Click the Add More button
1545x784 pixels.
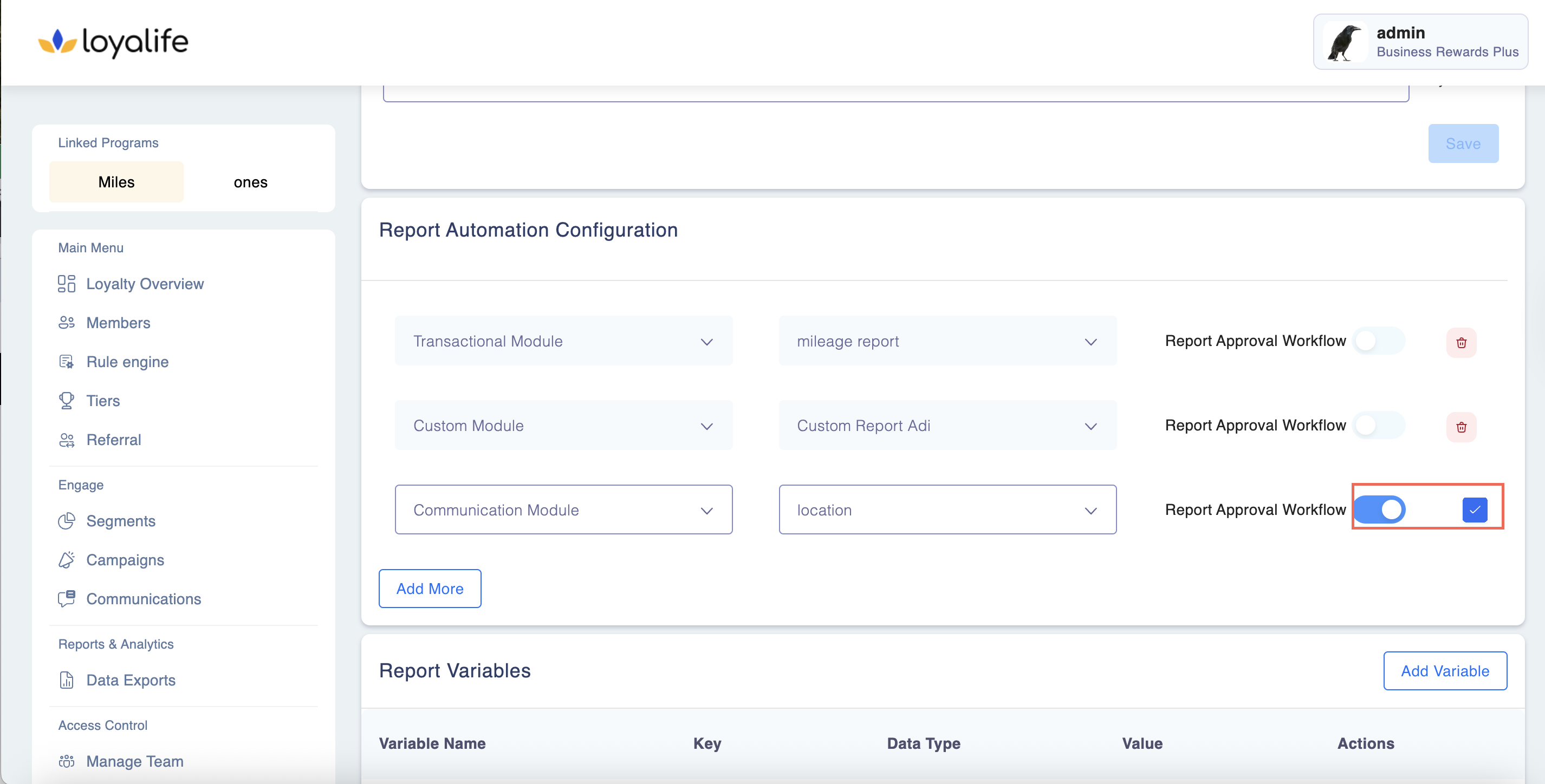[430, 589]
